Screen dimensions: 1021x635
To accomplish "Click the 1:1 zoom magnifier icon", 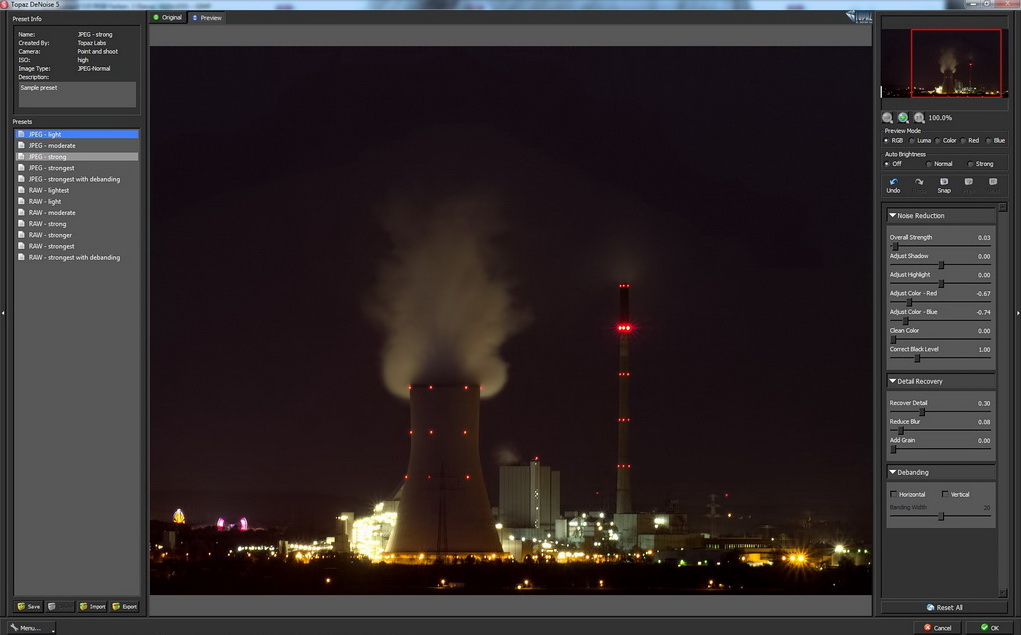I will (x=919, y=118).
